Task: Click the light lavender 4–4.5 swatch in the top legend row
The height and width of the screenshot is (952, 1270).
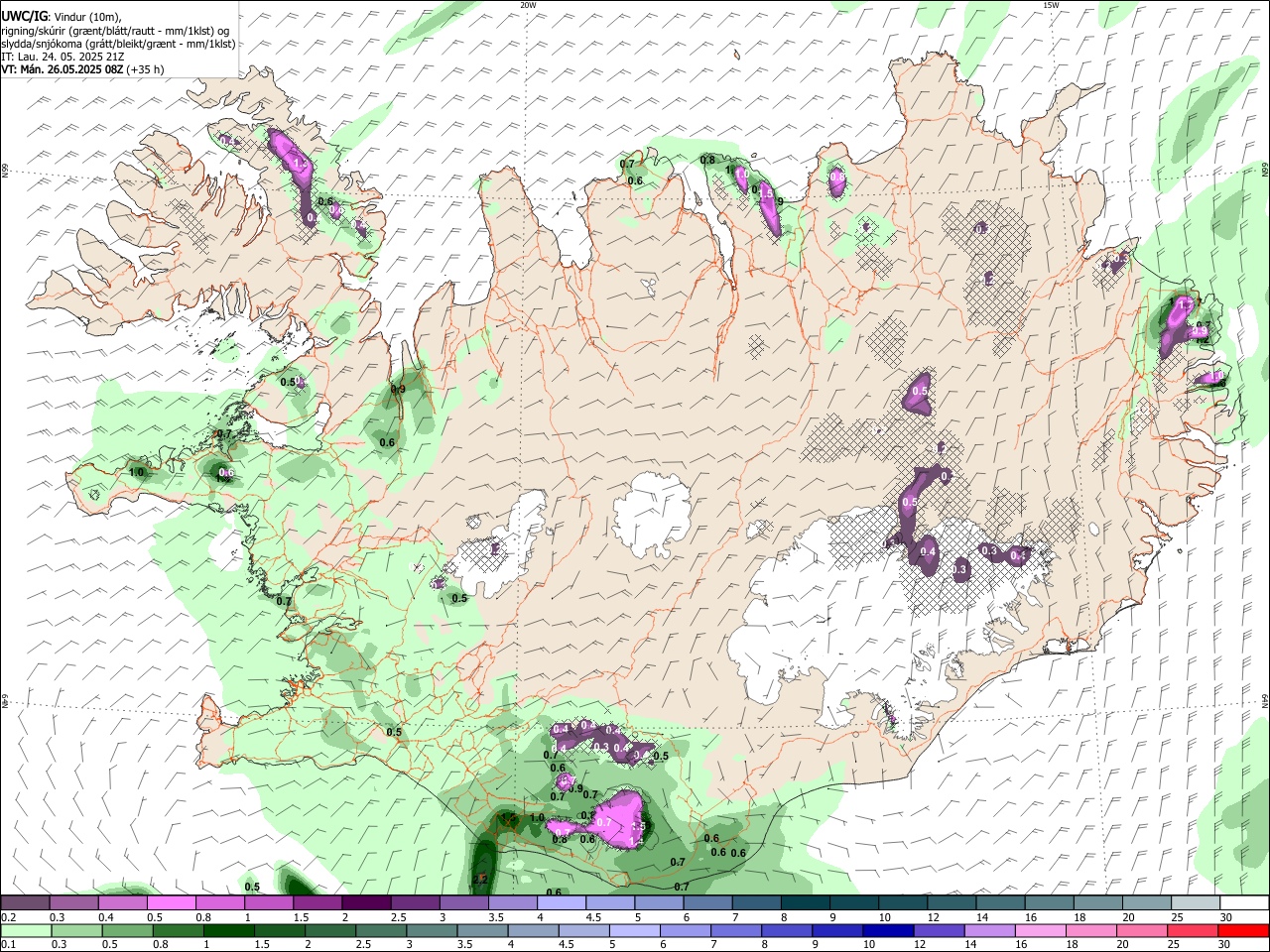Action: (x=561, y=903)
